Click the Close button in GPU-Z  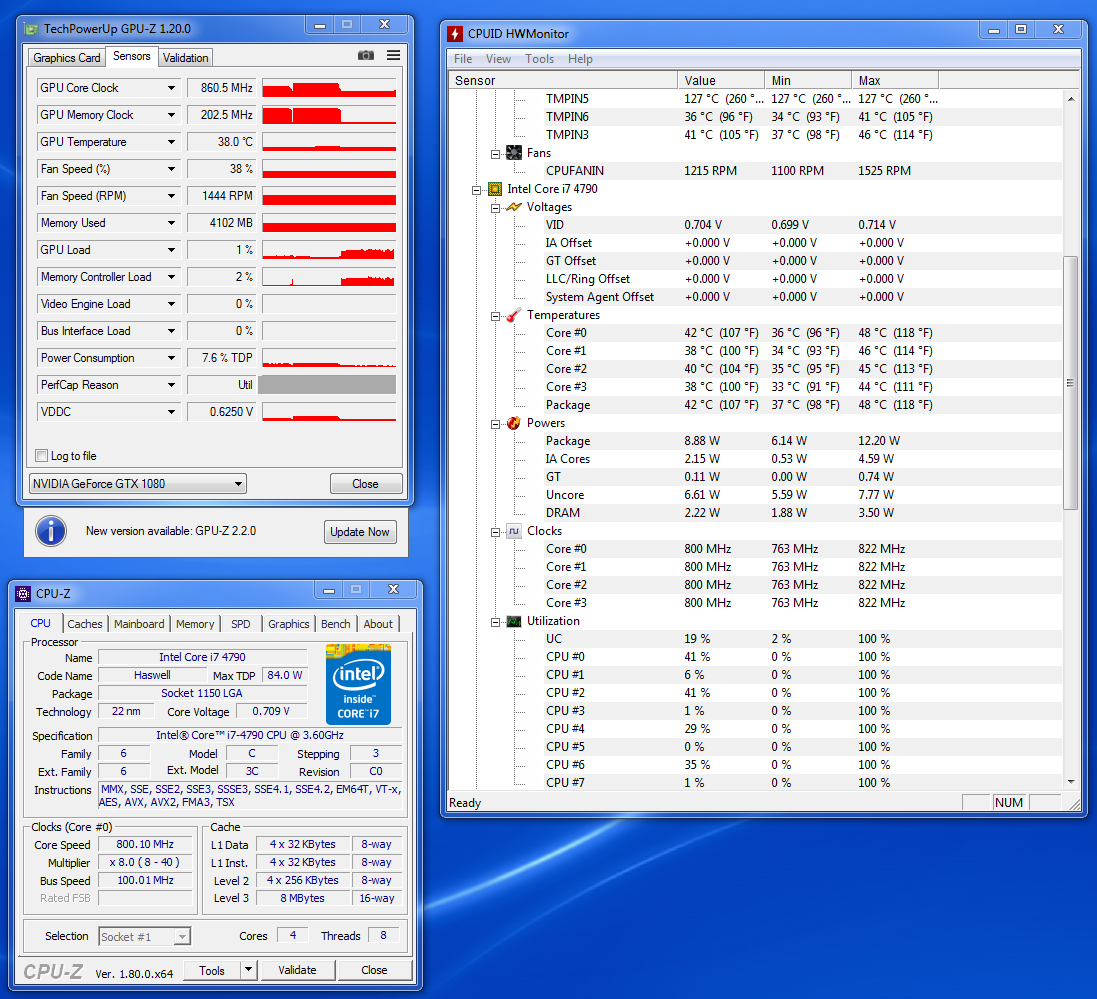pyautogui.click(x=365, y=483)
